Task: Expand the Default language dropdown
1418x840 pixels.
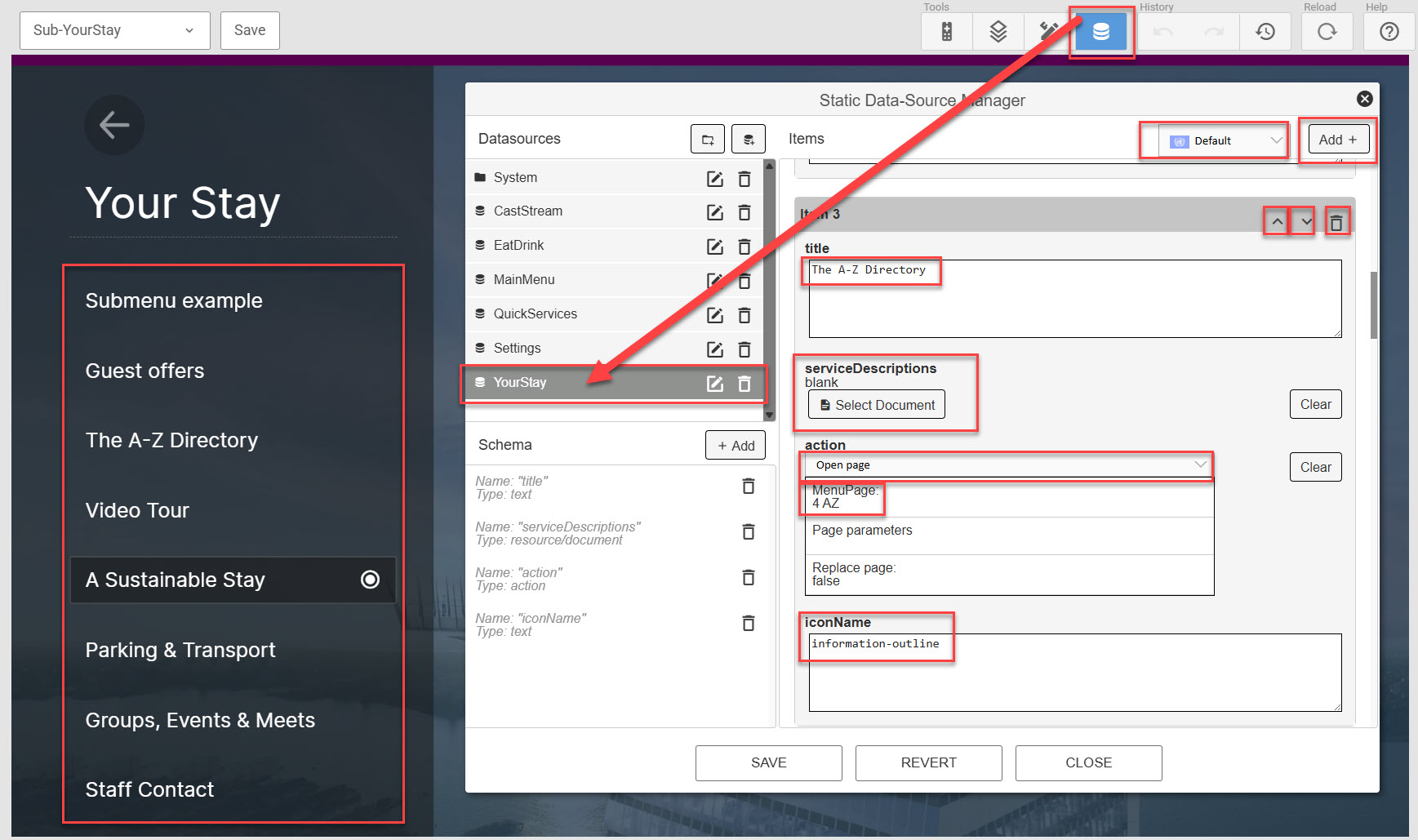Action: (1224, 141)
